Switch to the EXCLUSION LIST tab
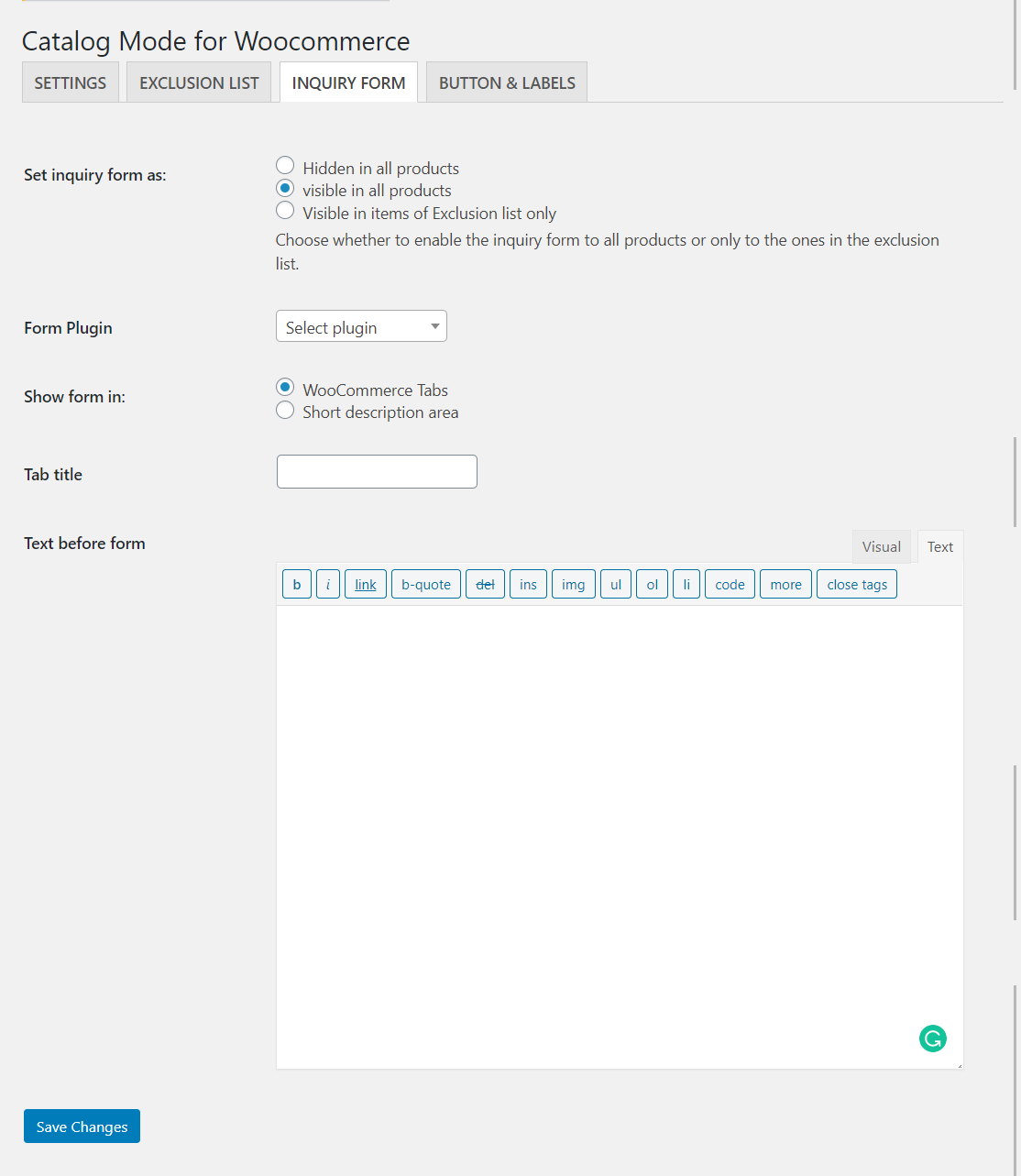Screen dimensions: 1021x1176 [x=198, y=82]
